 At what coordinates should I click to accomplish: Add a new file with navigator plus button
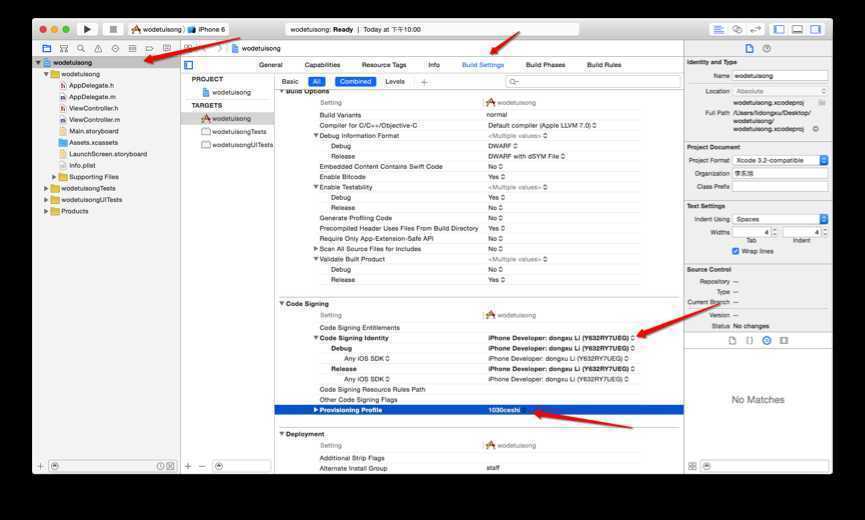pyautogui.click(x=40, y=467)
